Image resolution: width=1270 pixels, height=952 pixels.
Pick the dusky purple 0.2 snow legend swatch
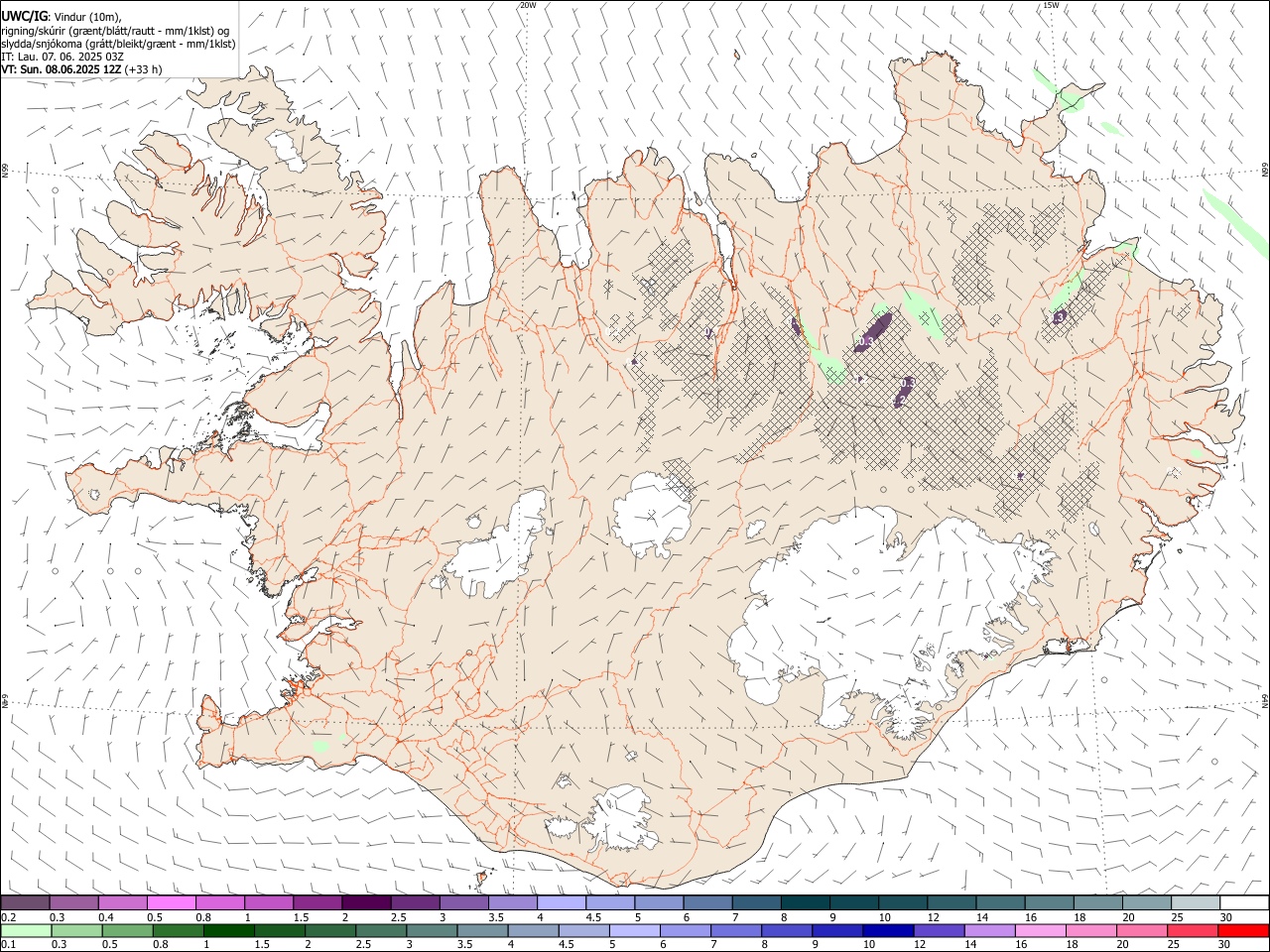point(25,903)
